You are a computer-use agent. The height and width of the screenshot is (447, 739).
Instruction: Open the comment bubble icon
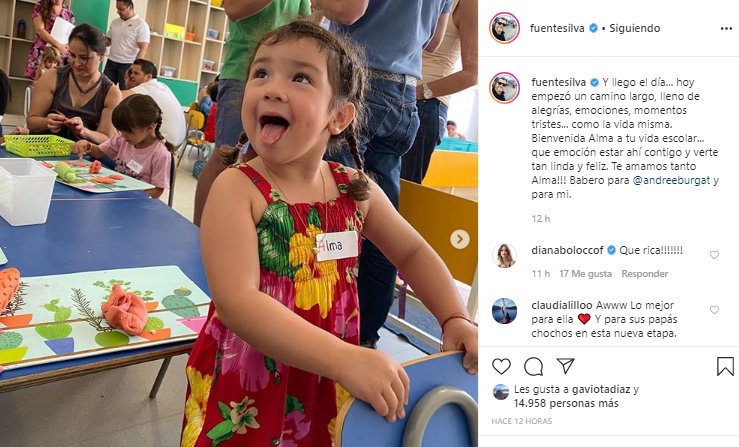[x=534, y=366]
